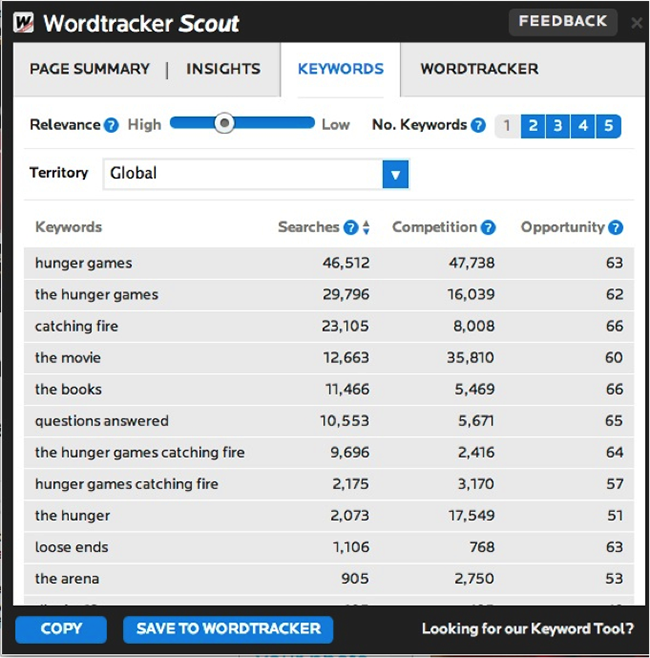Screen dimensions: 650x658
Task: Select 'loose ends' keyword
Action: click(71, 547)
